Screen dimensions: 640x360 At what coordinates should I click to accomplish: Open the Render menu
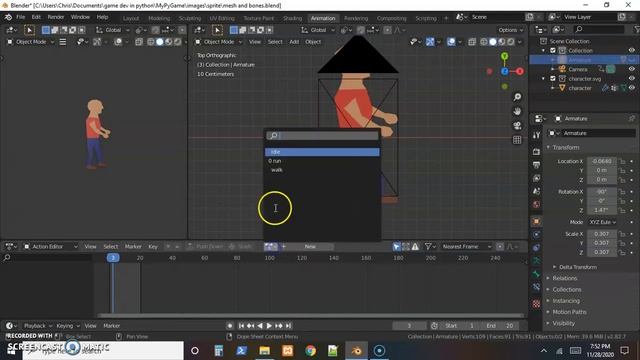point(56,17)
